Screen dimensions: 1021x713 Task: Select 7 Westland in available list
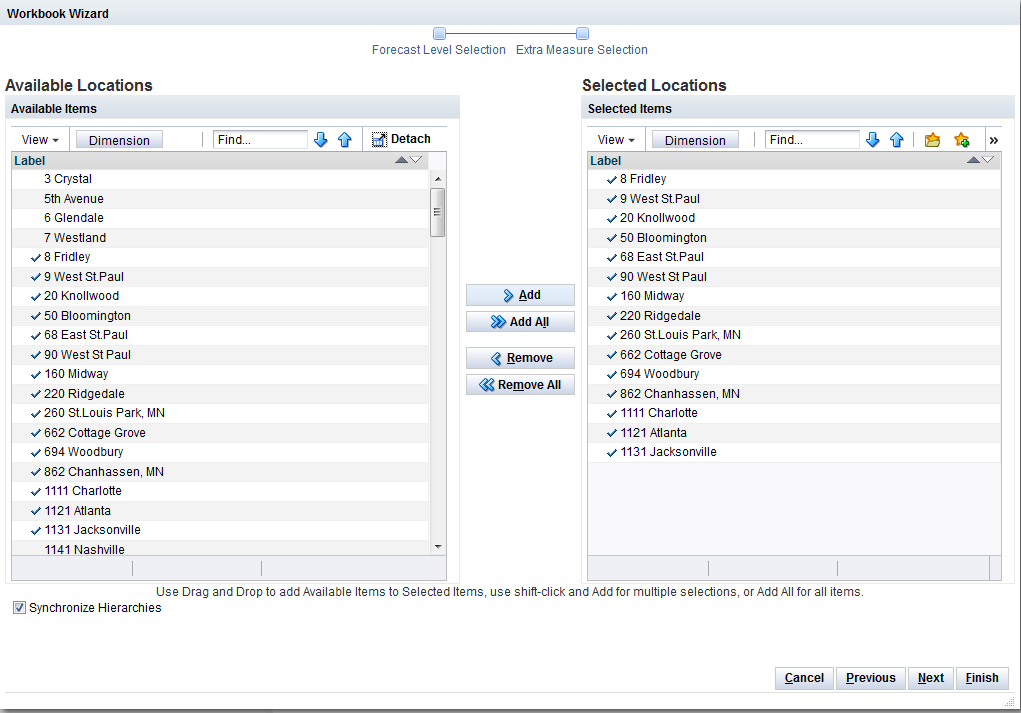[x=220, y=238]
